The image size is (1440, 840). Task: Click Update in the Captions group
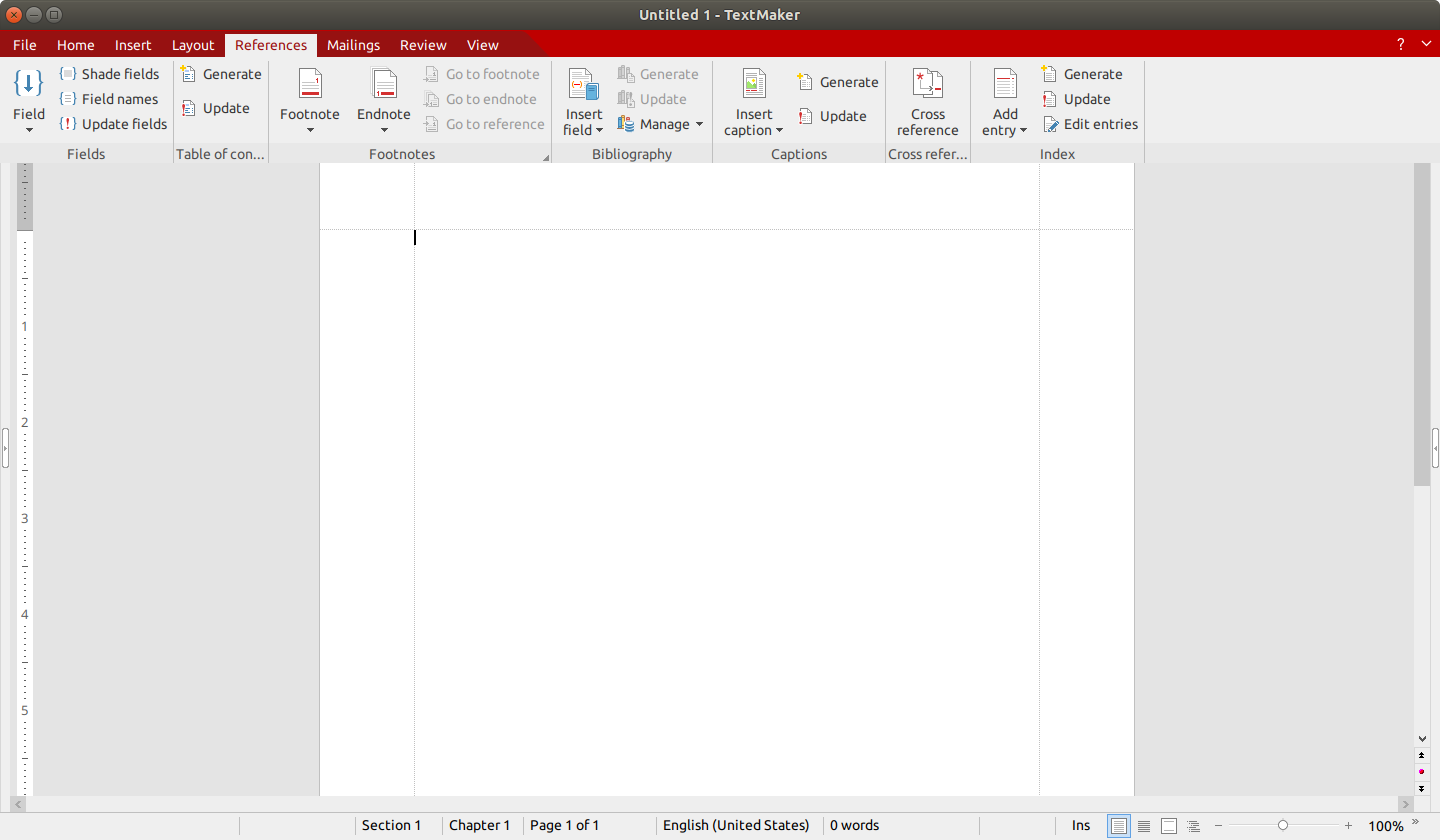pos(833,116)
